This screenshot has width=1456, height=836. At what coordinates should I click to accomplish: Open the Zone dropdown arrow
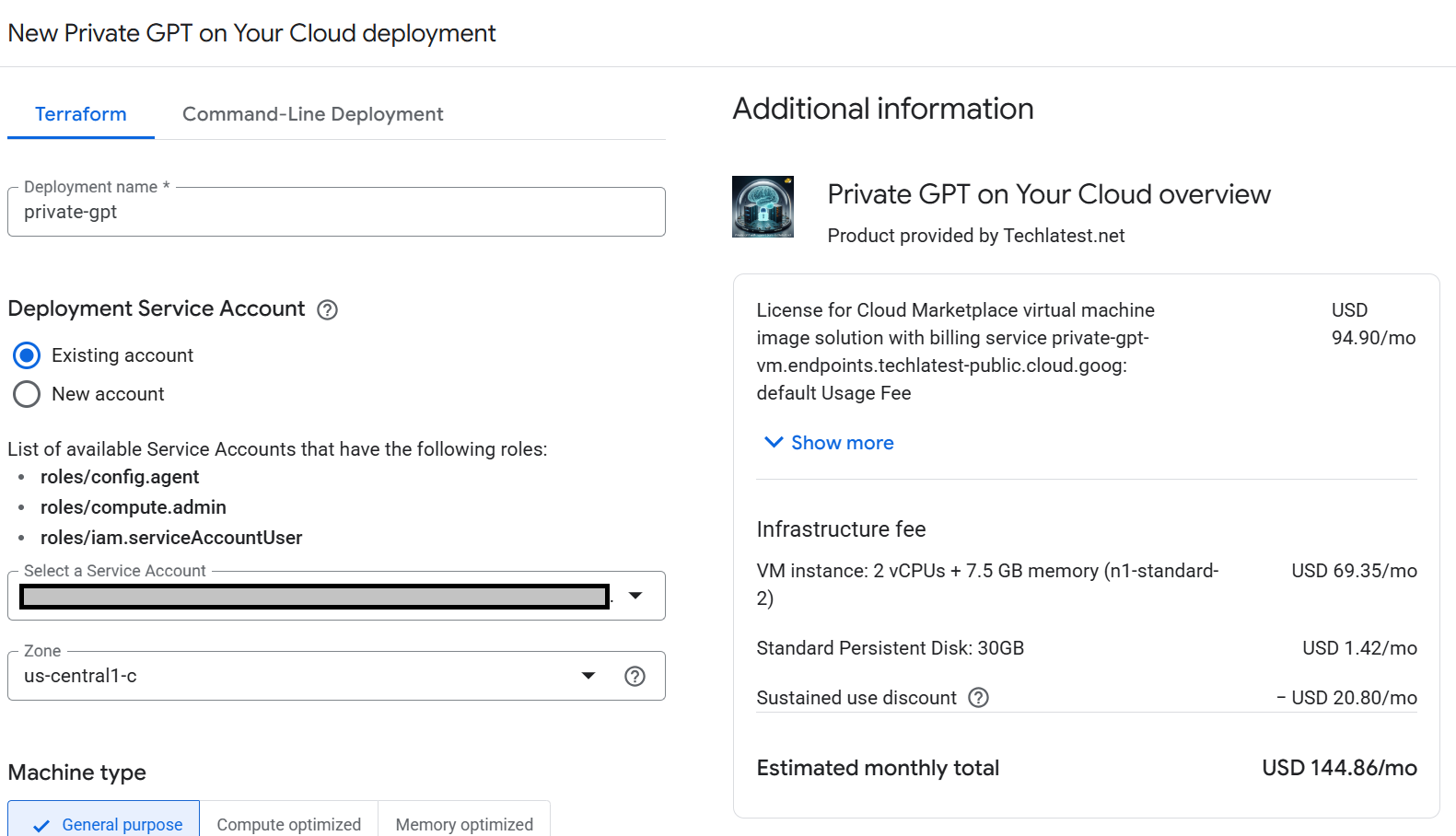[x=588, y=677]
